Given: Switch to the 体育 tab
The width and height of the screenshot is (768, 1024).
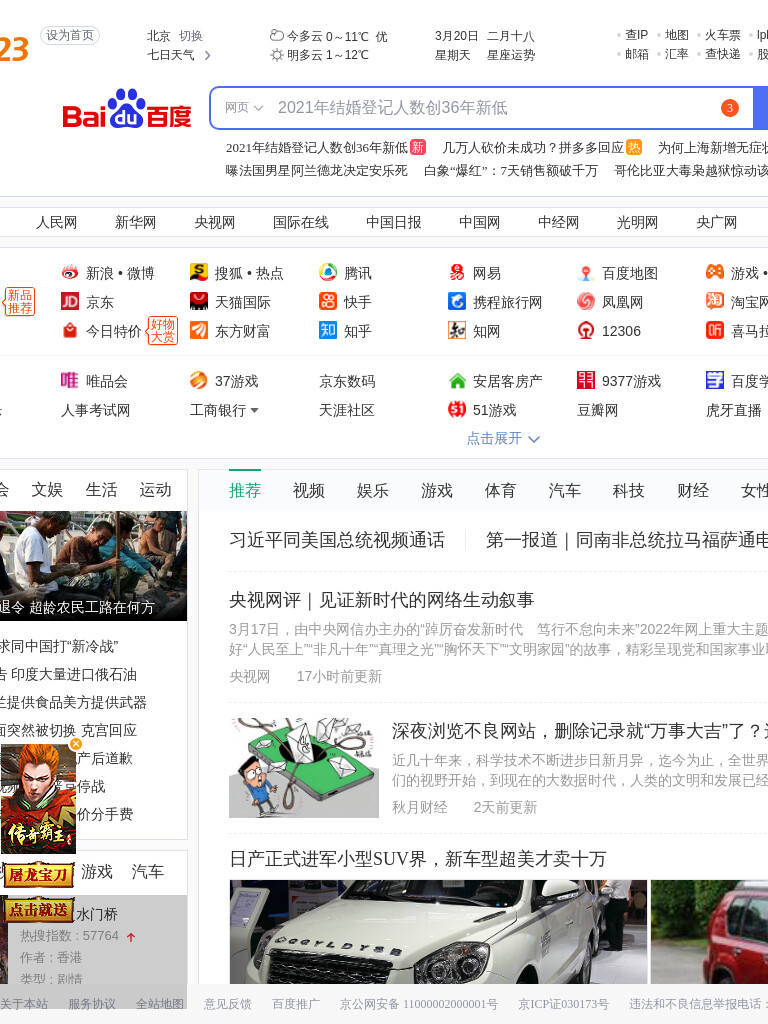Looking at the screenshot, I should 501,490.
